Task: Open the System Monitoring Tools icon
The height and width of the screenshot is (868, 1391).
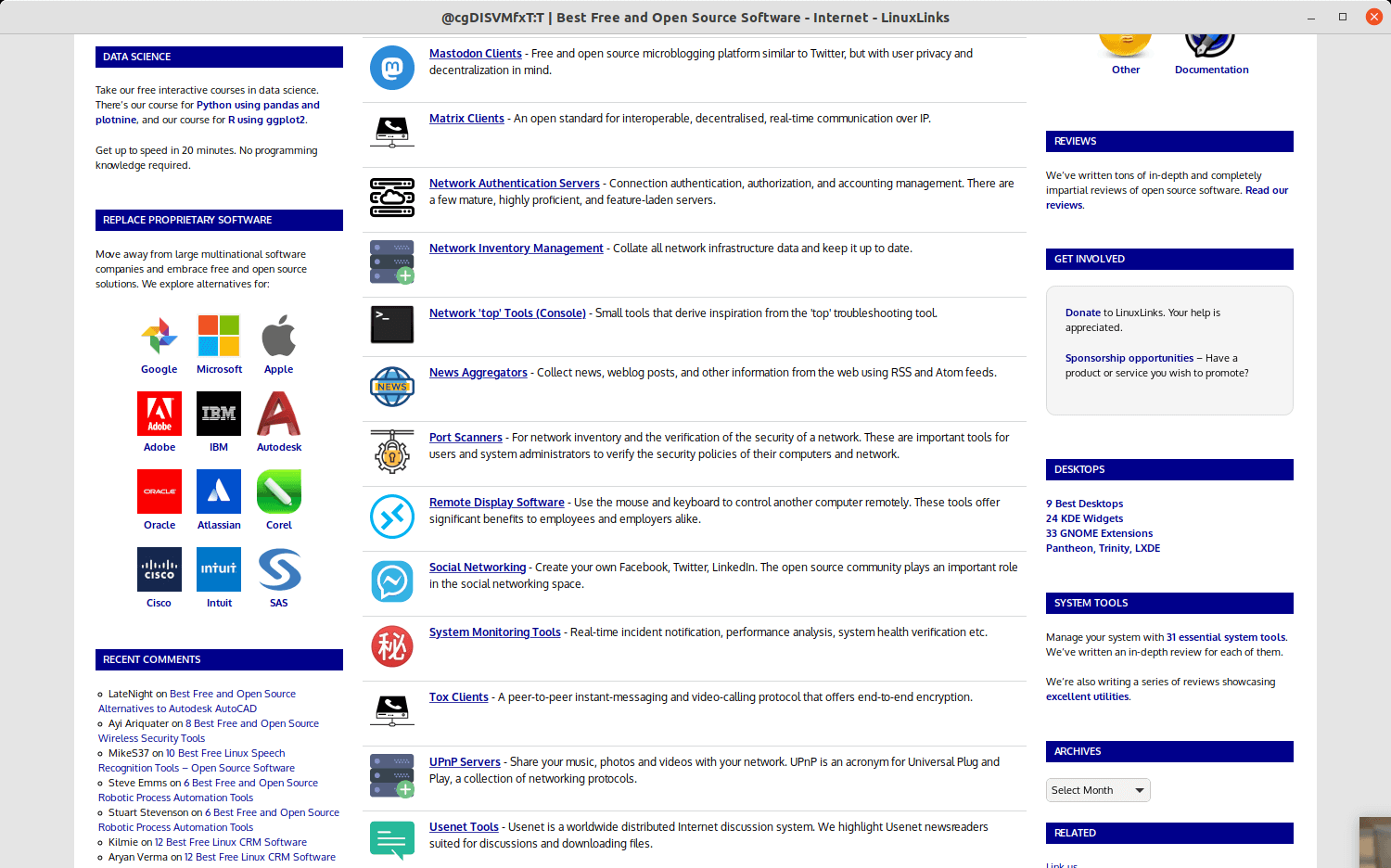Action: pyautogui.click(x=392, y=646)
